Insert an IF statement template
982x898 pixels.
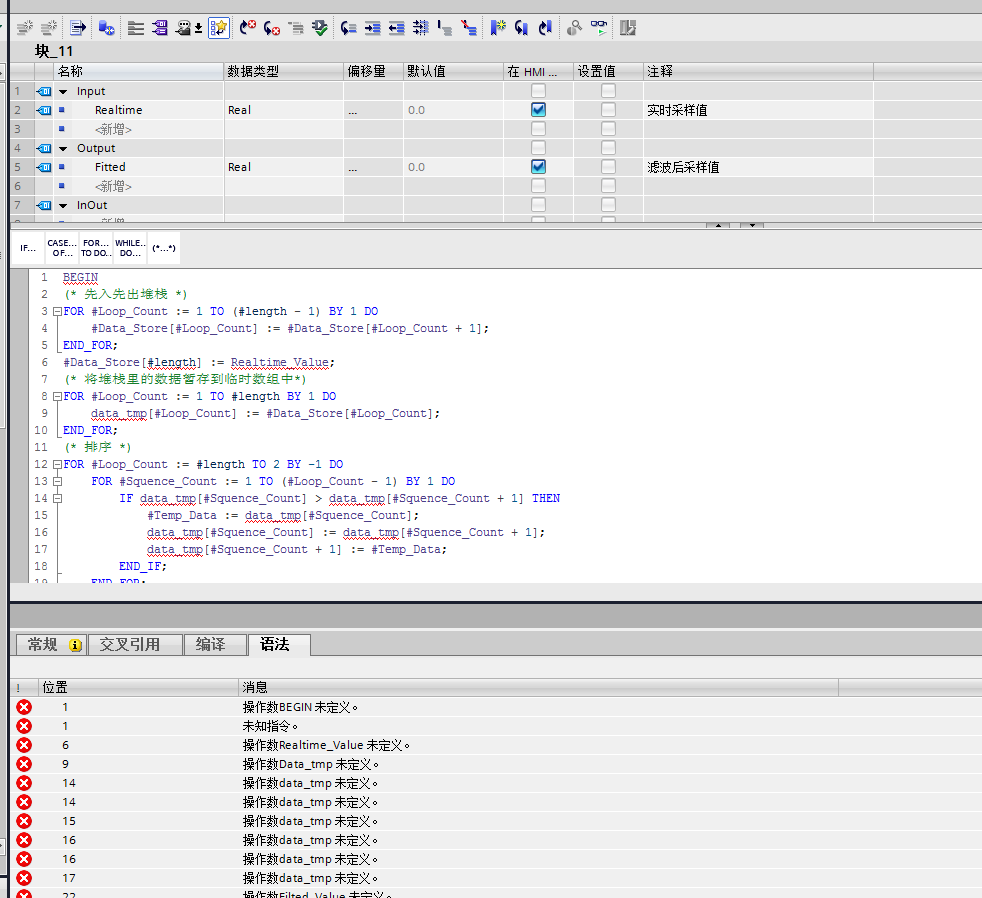pyautogui.click(x=28, y=248)
